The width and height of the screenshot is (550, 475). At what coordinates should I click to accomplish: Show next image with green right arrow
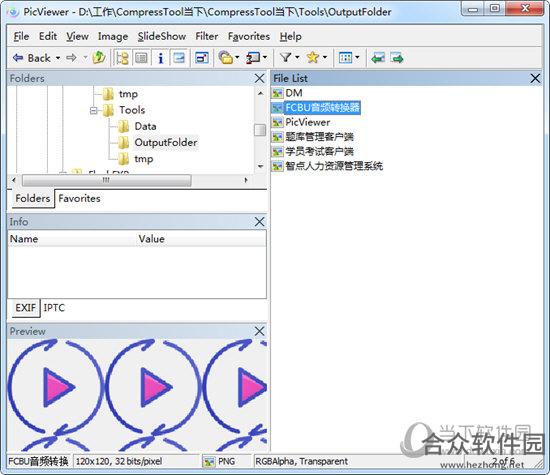pos(397,58)
